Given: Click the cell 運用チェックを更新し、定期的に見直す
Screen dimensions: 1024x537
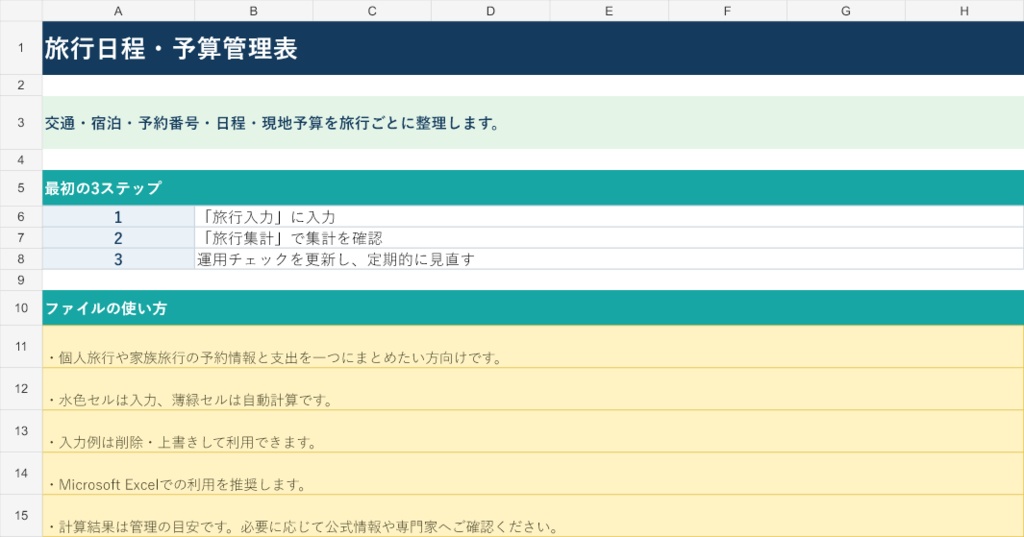Looking at the screenshot, I should coord(609,259).
